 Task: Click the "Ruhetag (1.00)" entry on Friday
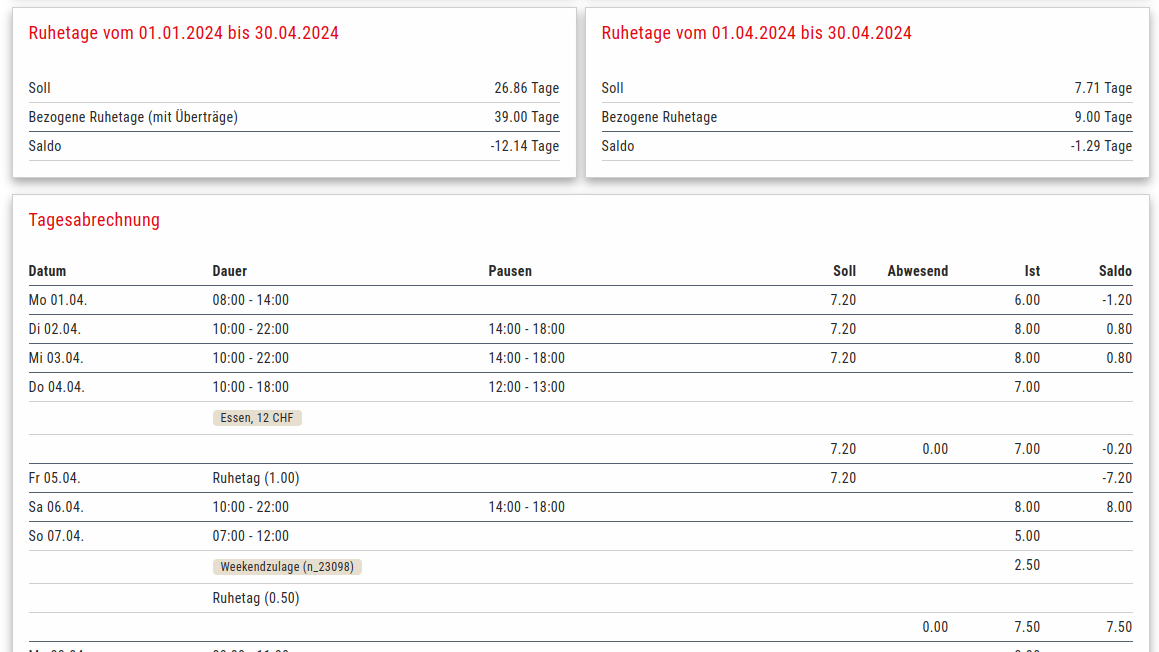coord(255,478)
